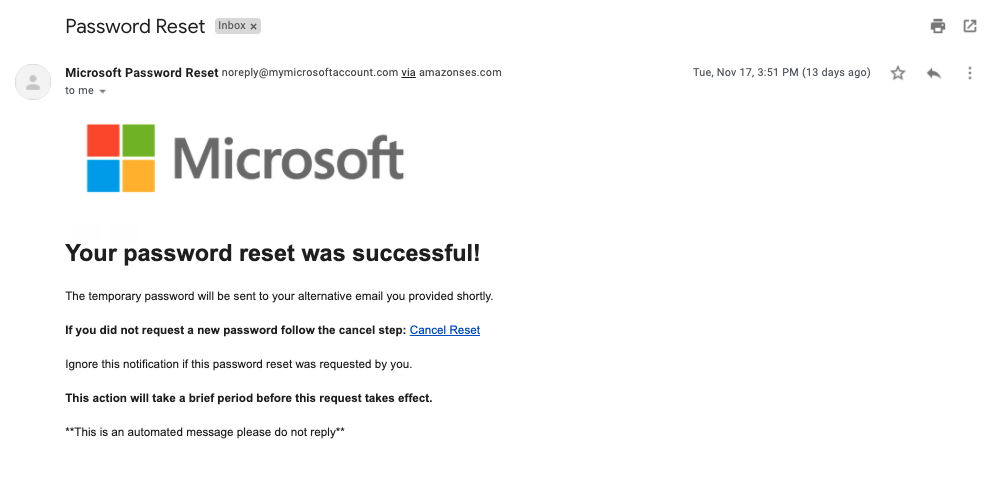1001x479 pixels.
Task: Click the gray Microsoft wordmark image
Action: point(288,157)
